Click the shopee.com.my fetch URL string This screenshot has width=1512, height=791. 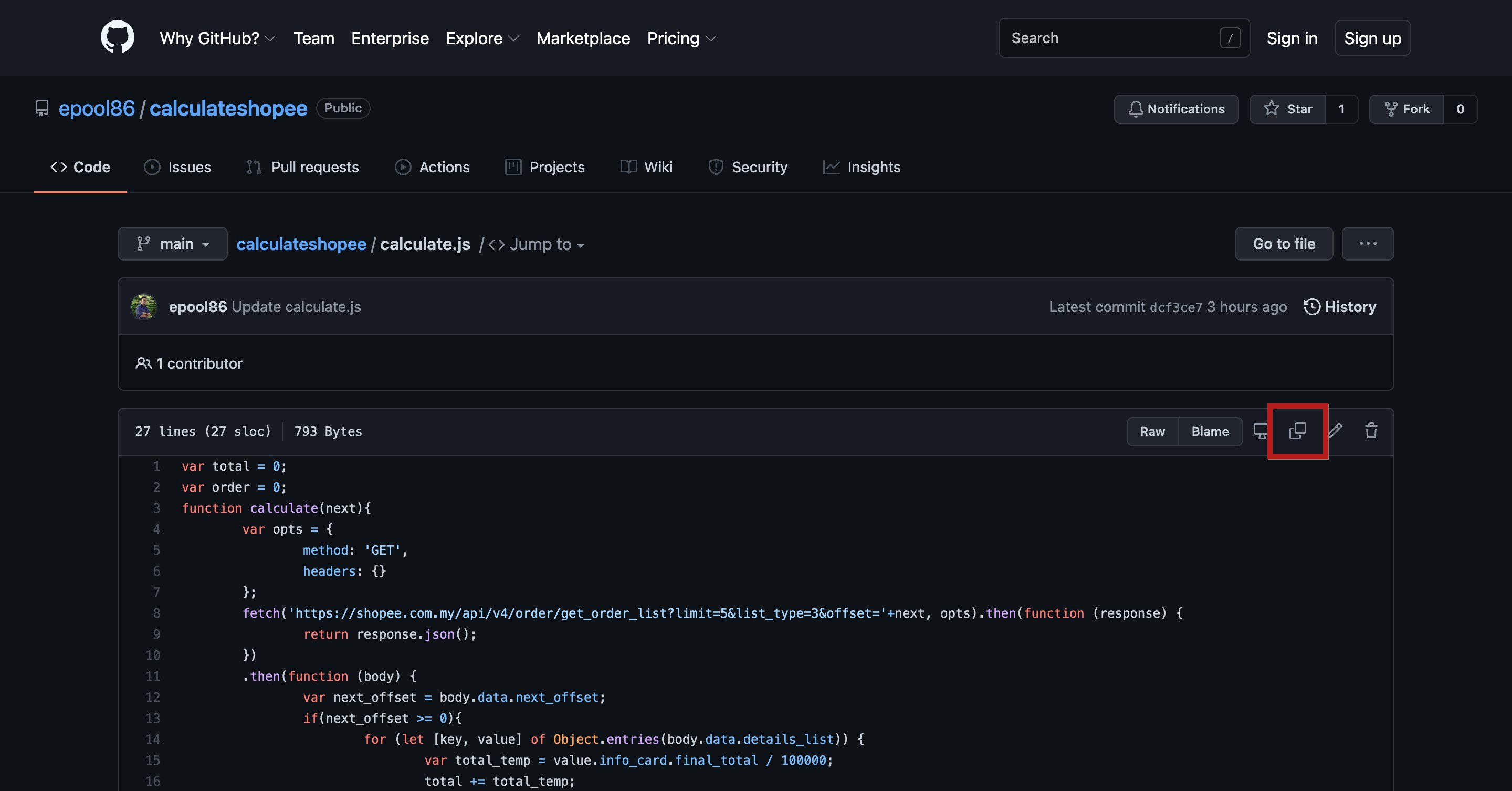point(587,613)
